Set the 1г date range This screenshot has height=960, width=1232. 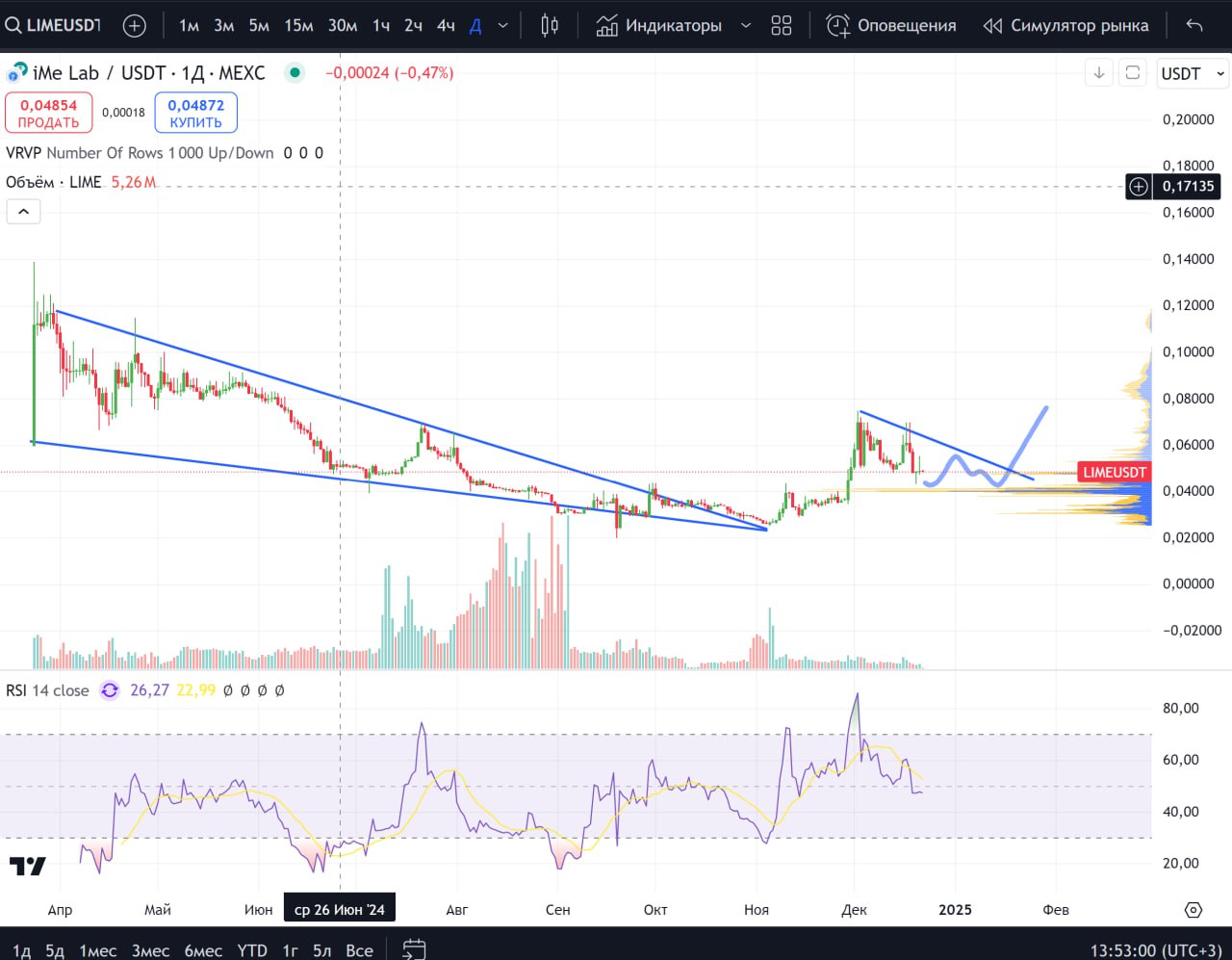[290, 950]
